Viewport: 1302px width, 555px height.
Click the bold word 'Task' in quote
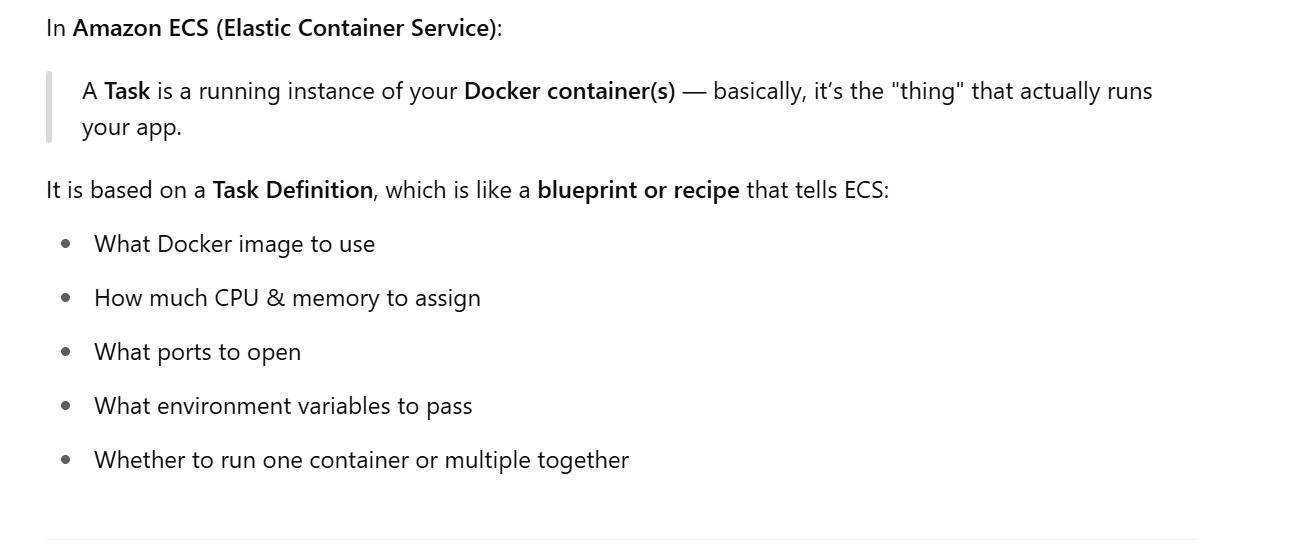coord(127,91)
